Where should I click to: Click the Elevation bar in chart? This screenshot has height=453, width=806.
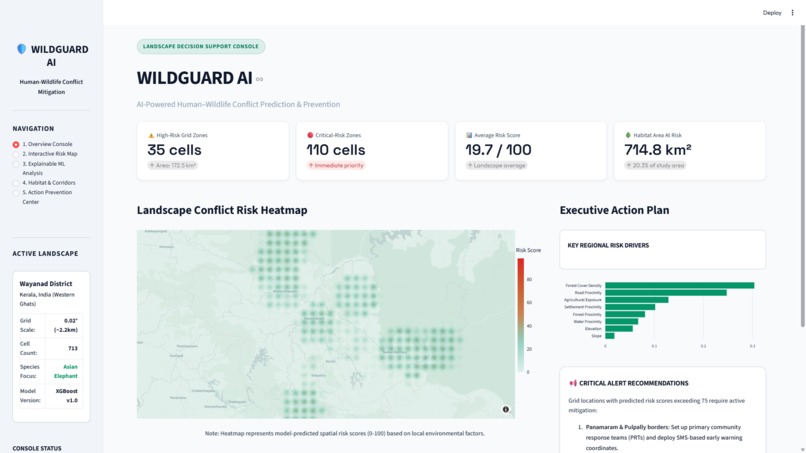click(619, 329)
